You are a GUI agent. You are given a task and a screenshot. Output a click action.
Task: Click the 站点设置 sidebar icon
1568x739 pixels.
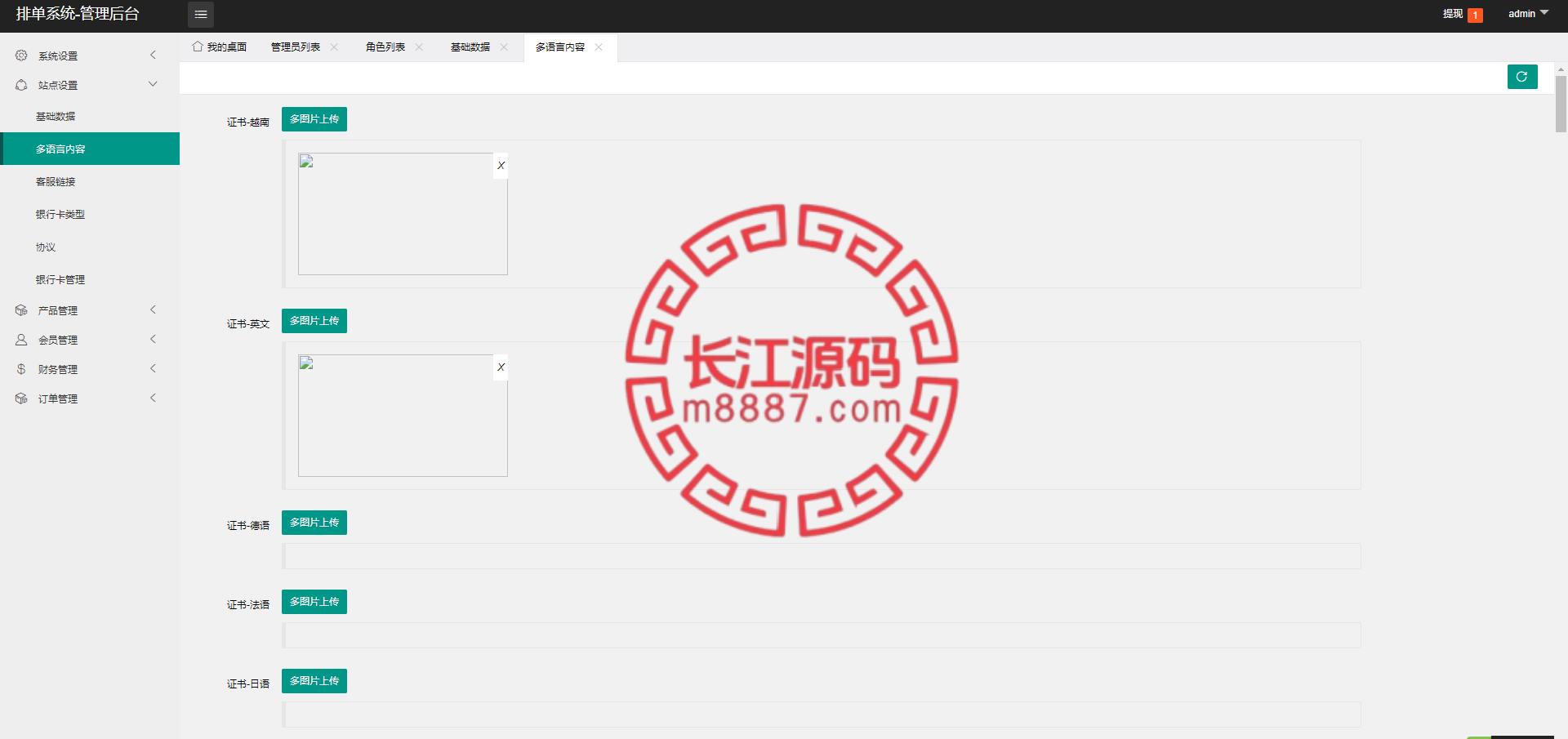click(x=21, y=85)
